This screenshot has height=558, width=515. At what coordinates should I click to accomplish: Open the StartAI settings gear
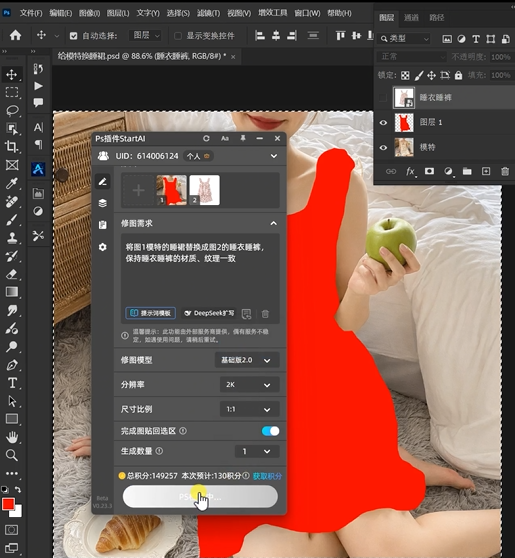103,247
